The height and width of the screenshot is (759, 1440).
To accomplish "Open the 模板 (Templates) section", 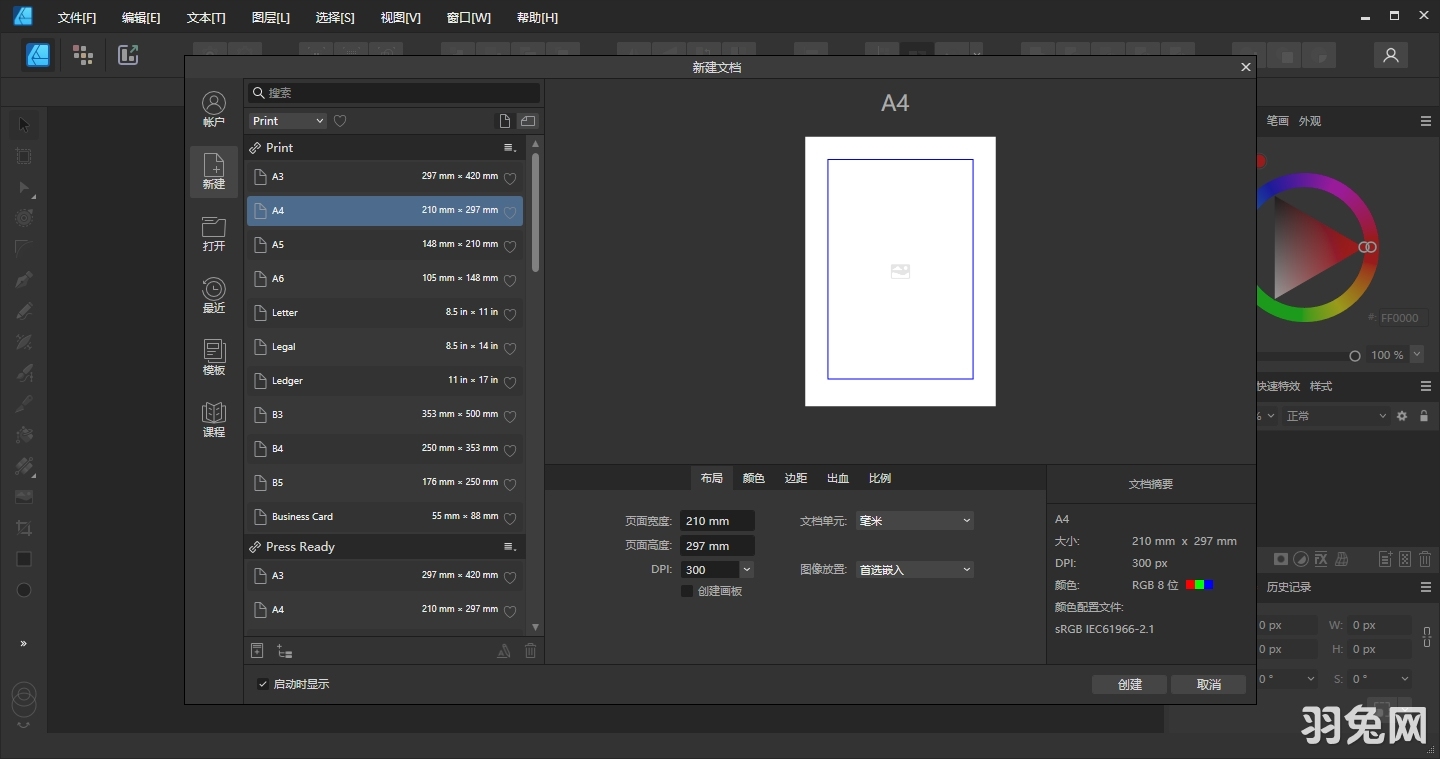I will [213, 357].
